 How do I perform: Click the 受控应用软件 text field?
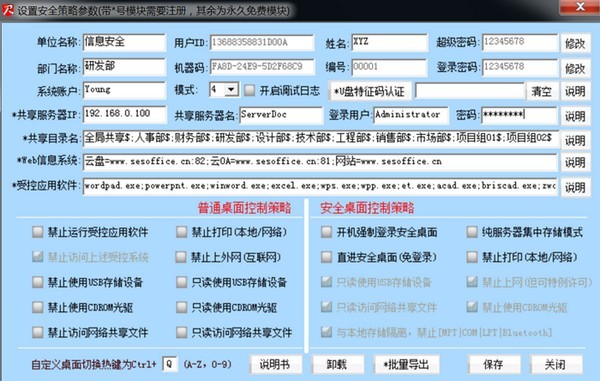(320, 187)
